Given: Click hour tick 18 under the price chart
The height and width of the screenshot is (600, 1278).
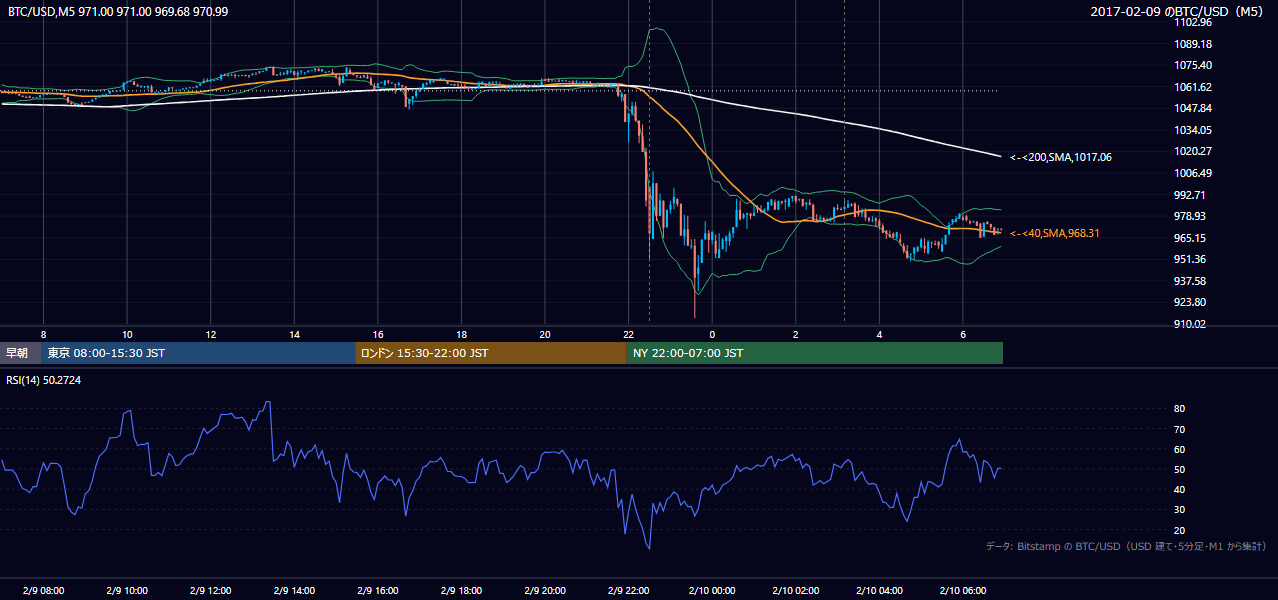Looking at the screenshot, I should pos(462,334).
